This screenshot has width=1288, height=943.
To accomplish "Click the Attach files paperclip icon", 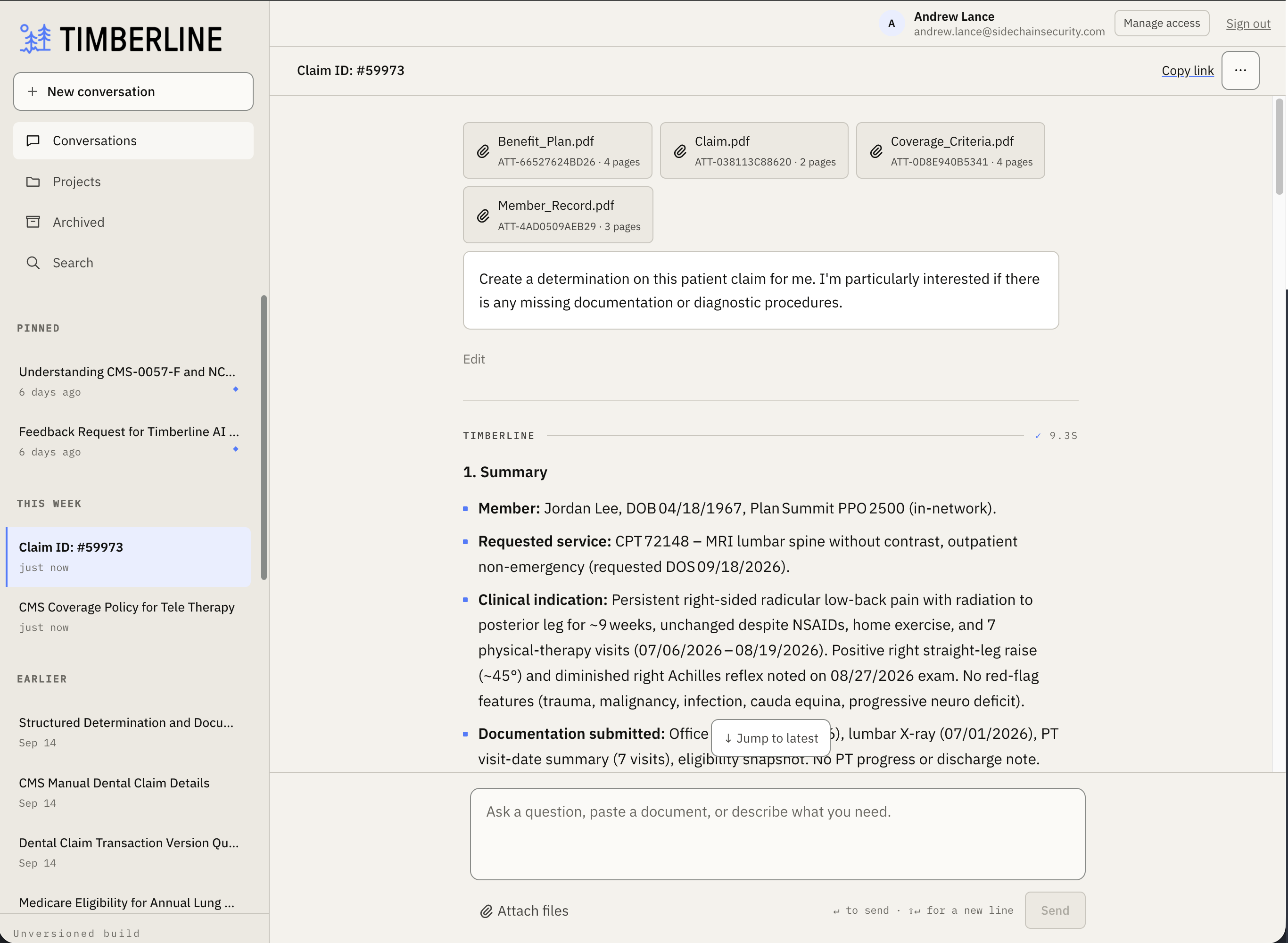I will tap(486, 911).
